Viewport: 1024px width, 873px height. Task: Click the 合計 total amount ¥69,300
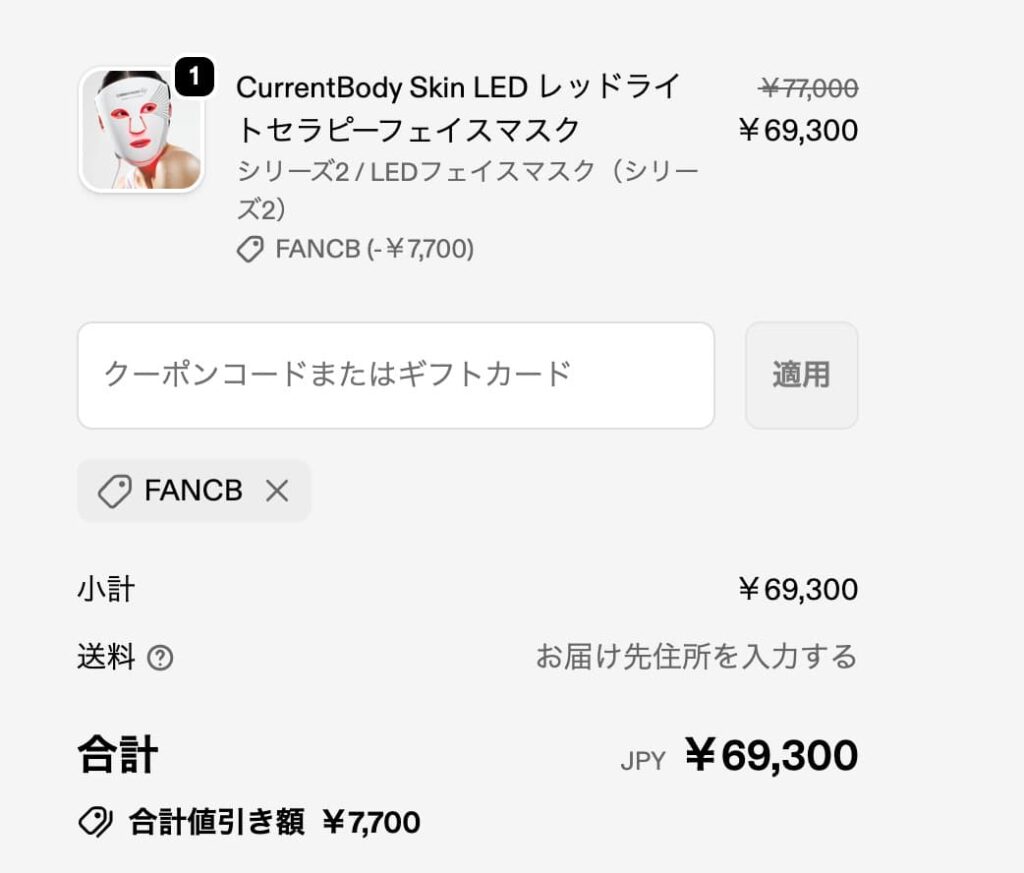point(773,757)
